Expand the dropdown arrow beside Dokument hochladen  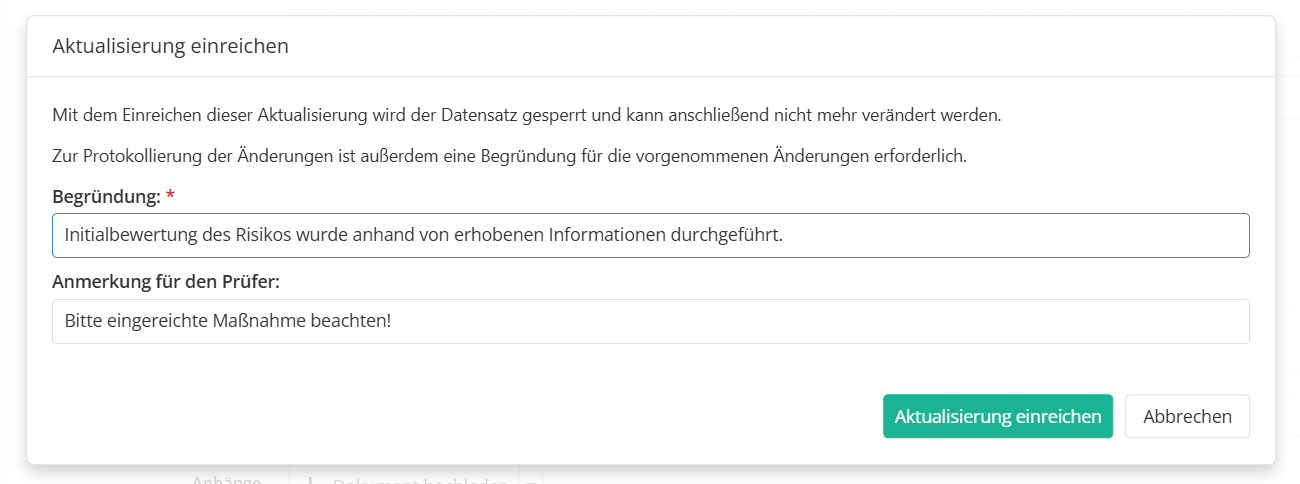[x=530, y=480]
